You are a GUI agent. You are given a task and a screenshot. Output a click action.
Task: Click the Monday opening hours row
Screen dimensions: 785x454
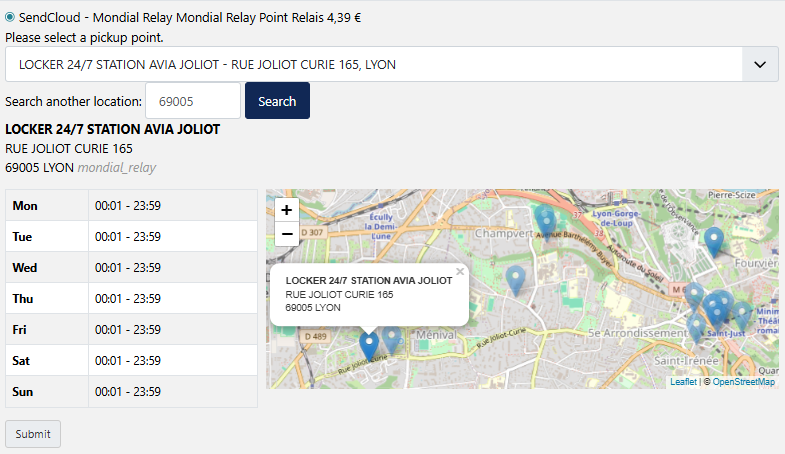point(131,205)
